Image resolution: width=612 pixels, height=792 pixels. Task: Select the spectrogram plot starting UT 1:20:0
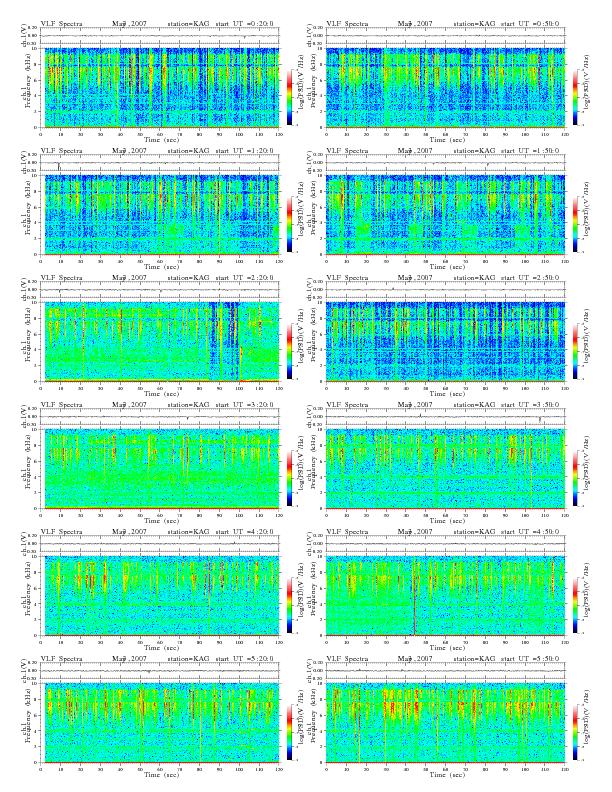(x=160, y=215)
